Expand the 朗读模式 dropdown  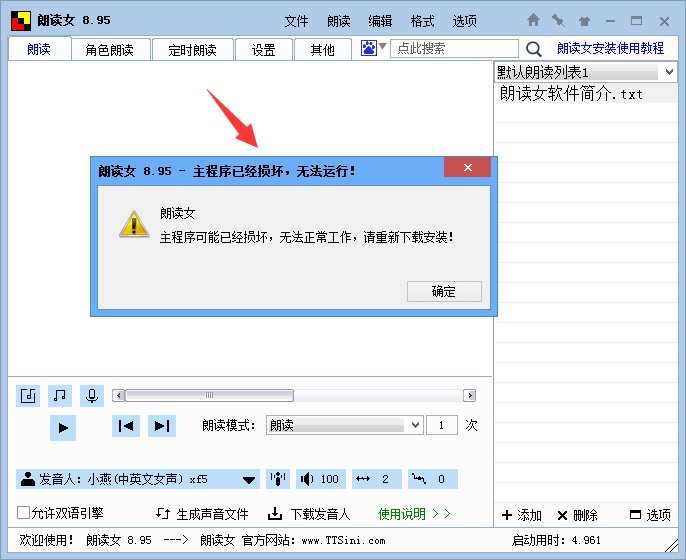tap(345, 425)
